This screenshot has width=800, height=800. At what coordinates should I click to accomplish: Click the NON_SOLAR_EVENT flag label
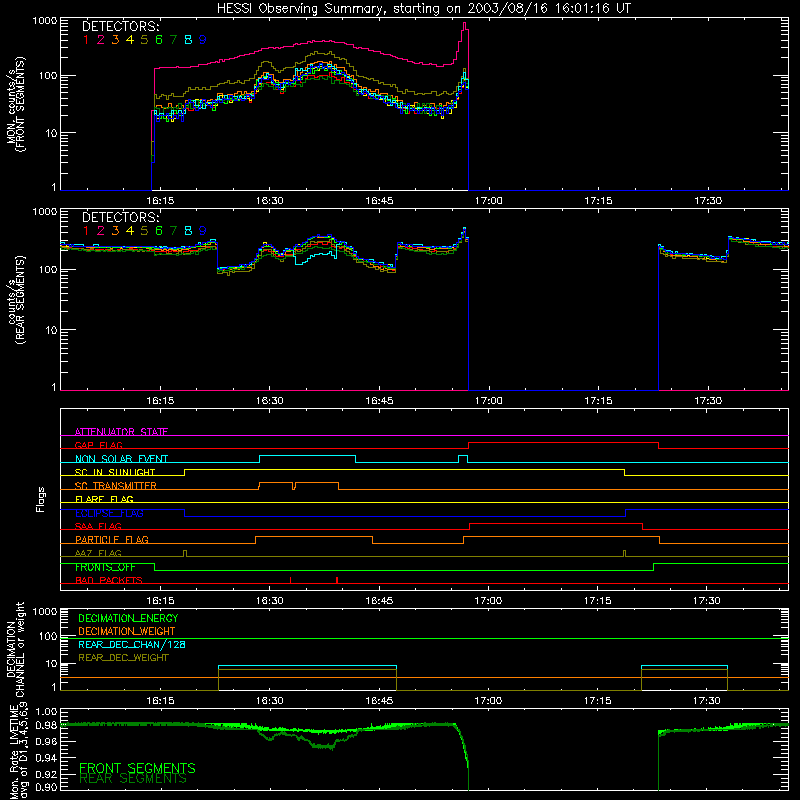121,459
